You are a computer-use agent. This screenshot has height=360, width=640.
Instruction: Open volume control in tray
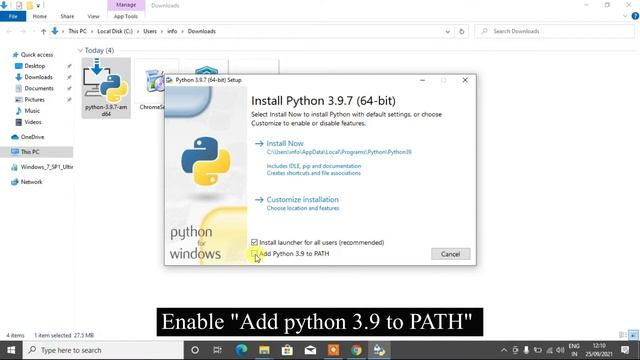[x=561, y=350]
